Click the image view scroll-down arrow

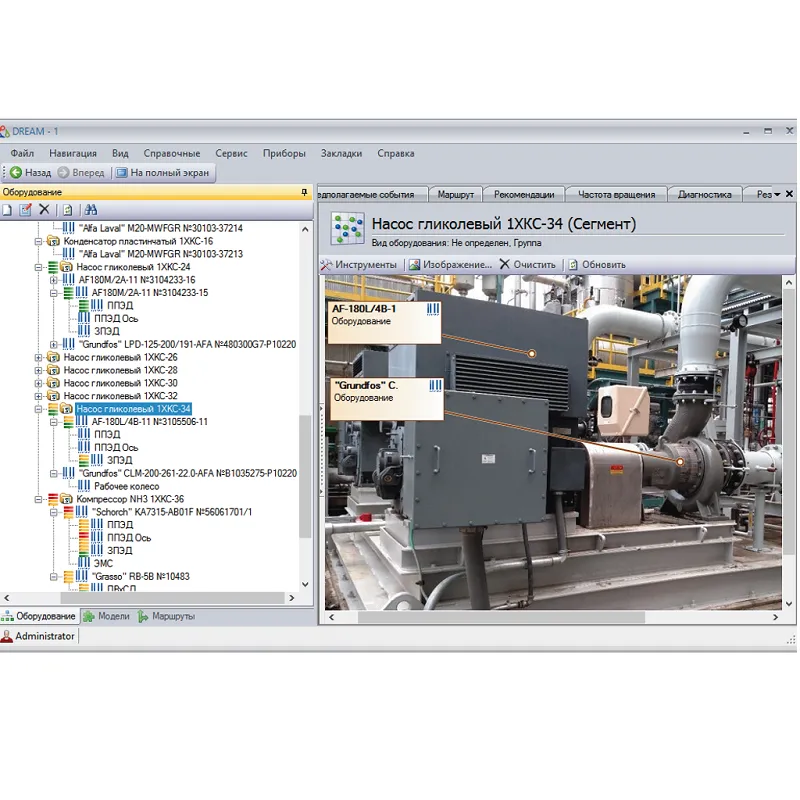pyautogui.click(x=789, y=604)
